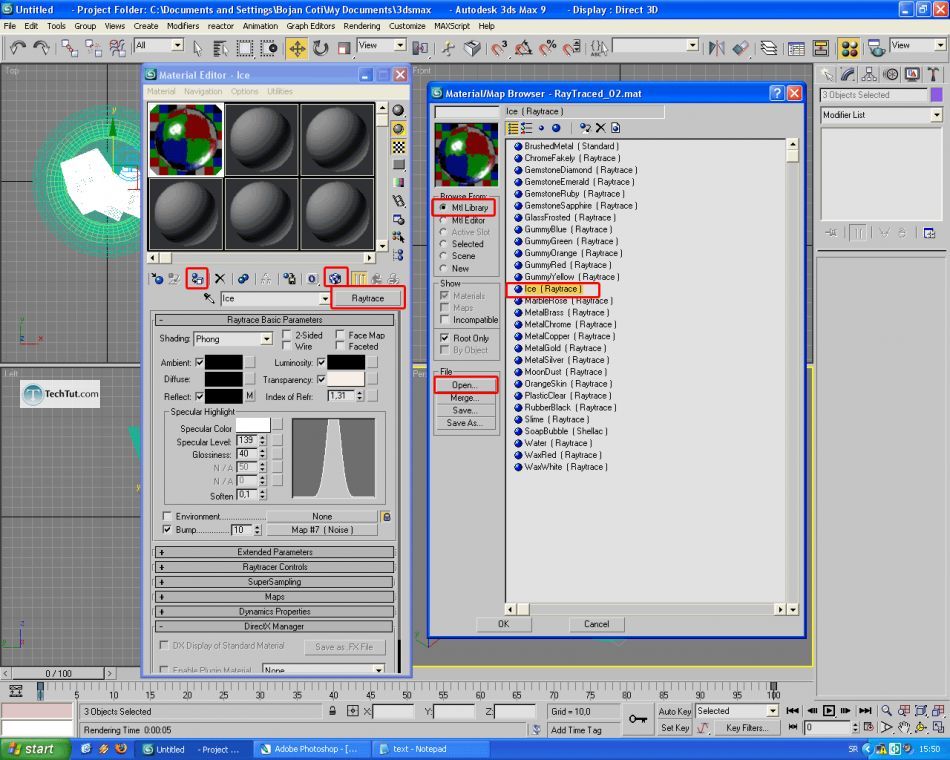This screenshot has height=760, width=950.
Task: Open the Rendering menu
Action: coord(362,26)
